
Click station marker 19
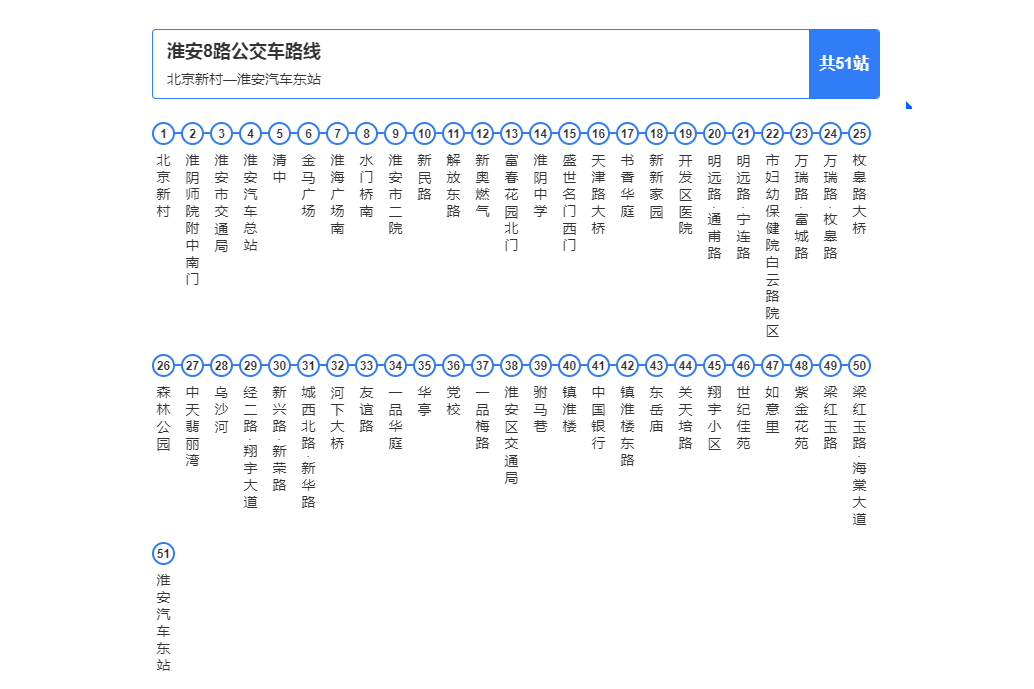tap(686, 134)
